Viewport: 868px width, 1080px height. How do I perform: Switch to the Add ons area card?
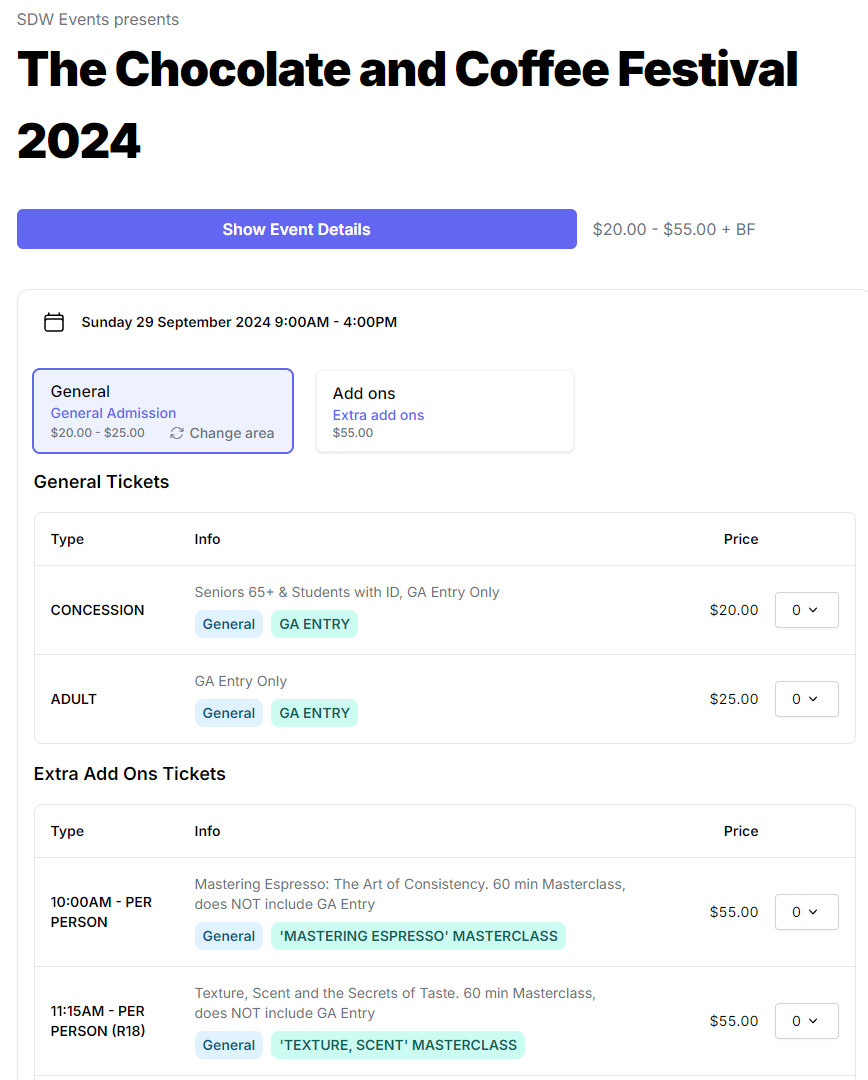445,411
